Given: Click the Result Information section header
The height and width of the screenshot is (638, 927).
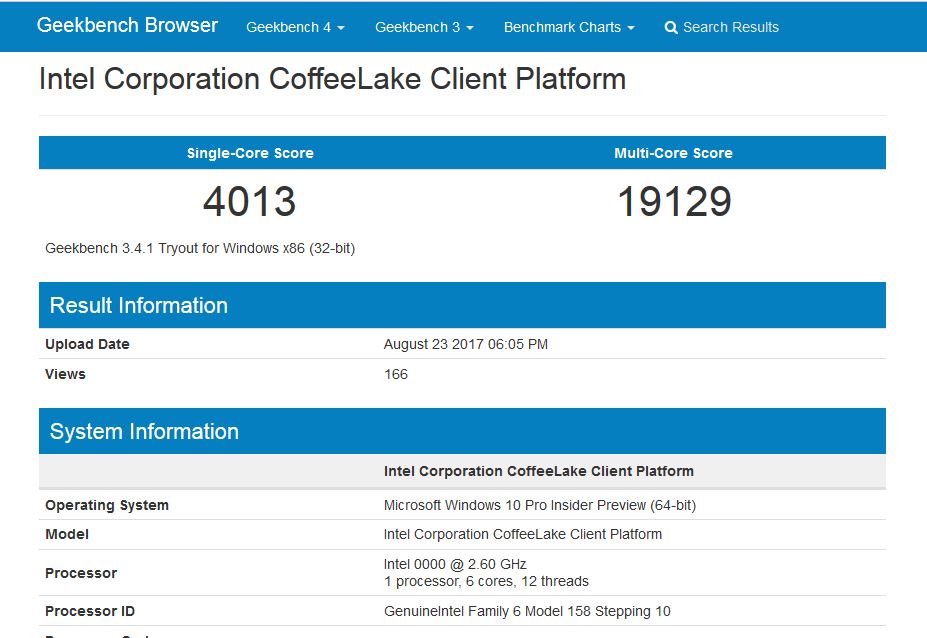Looking at the screenshot, I should coord(462,305).
